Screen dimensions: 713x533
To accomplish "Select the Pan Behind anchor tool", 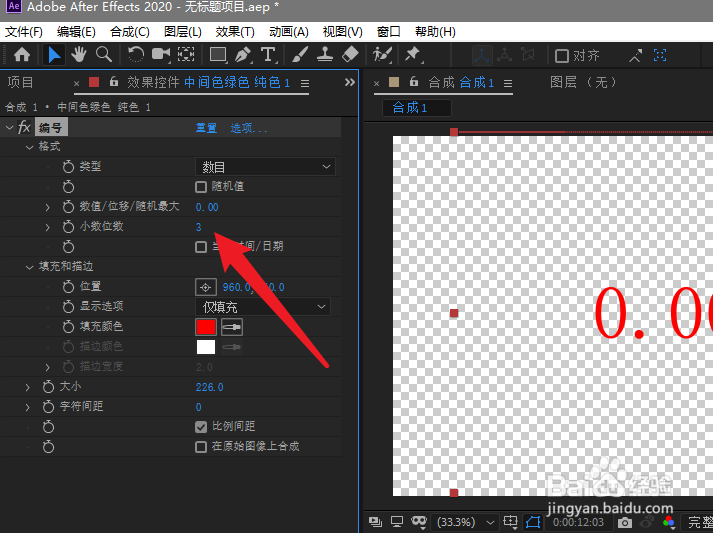I will click(x=186, y=55).
